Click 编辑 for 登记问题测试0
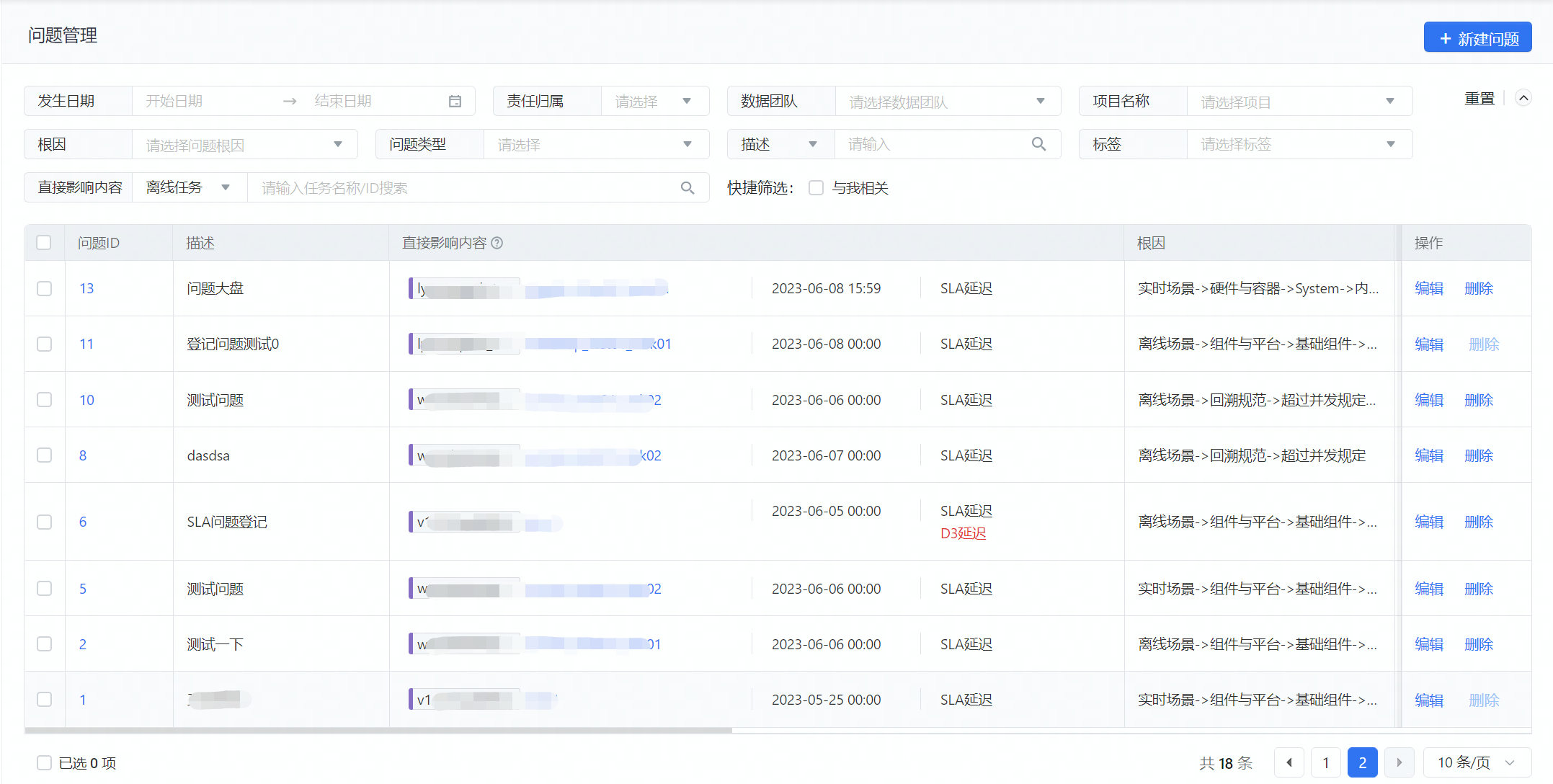Screen dimensions: 1553x784 tap(1429, 344)
